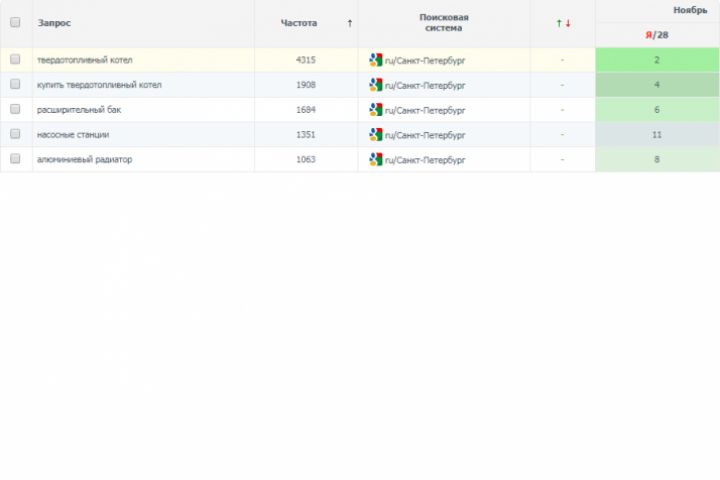Click the green and red change arrows header
This screenshot has height=480, width=720.
point(563,23)
